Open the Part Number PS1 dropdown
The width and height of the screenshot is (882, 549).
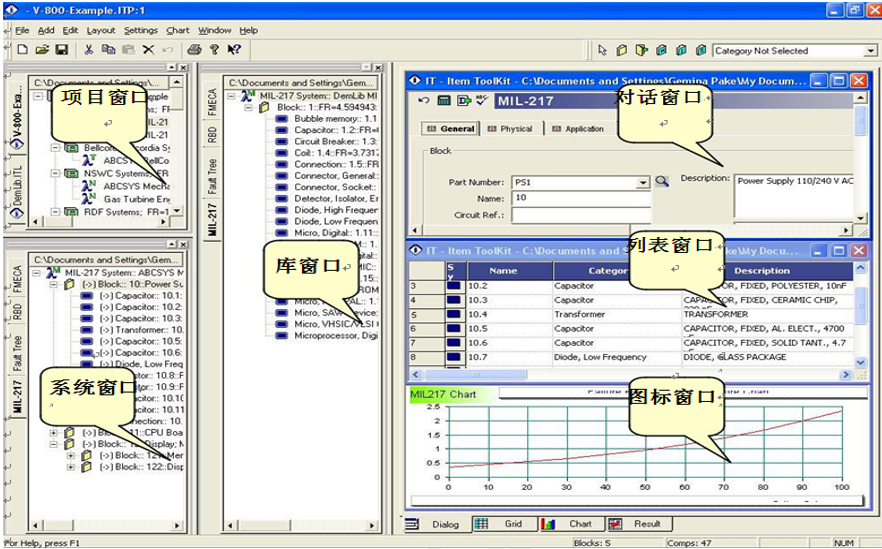coord(644,183)
